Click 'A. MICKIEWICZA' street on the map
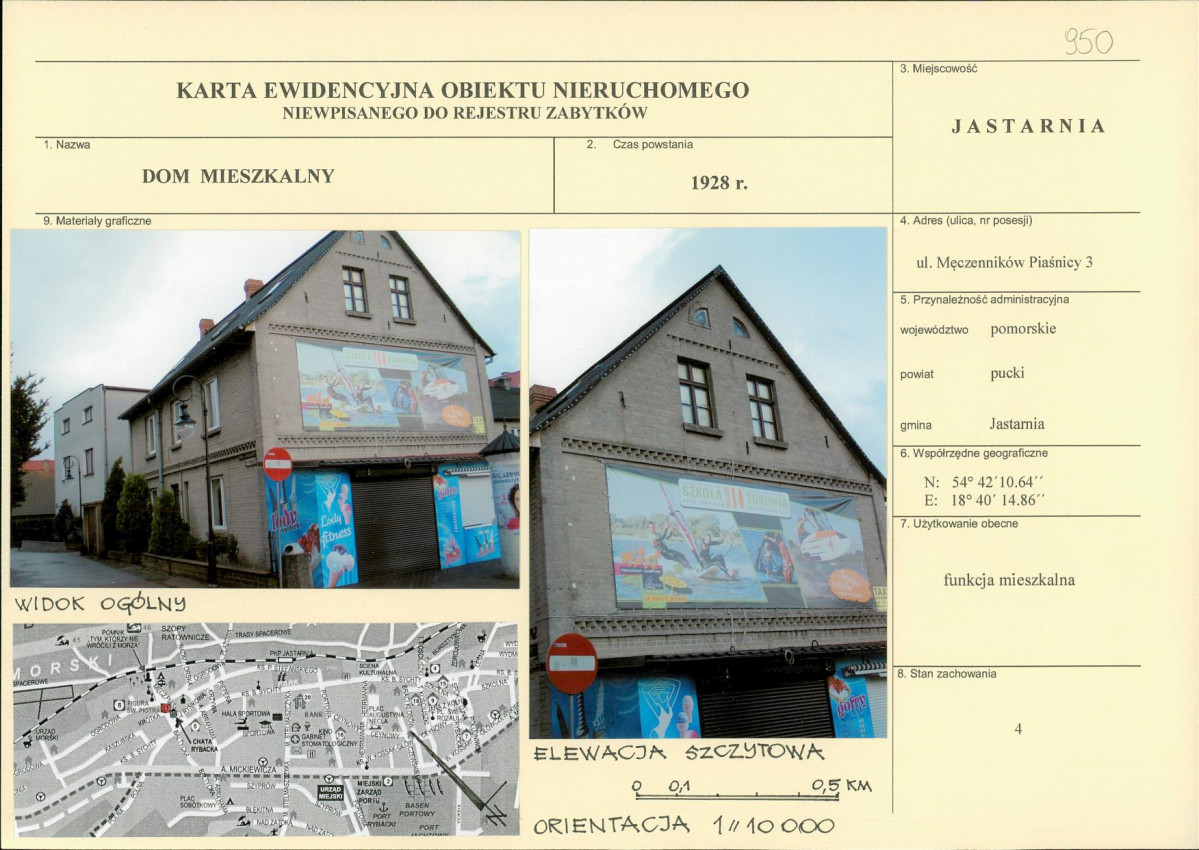 pos(248,770)
